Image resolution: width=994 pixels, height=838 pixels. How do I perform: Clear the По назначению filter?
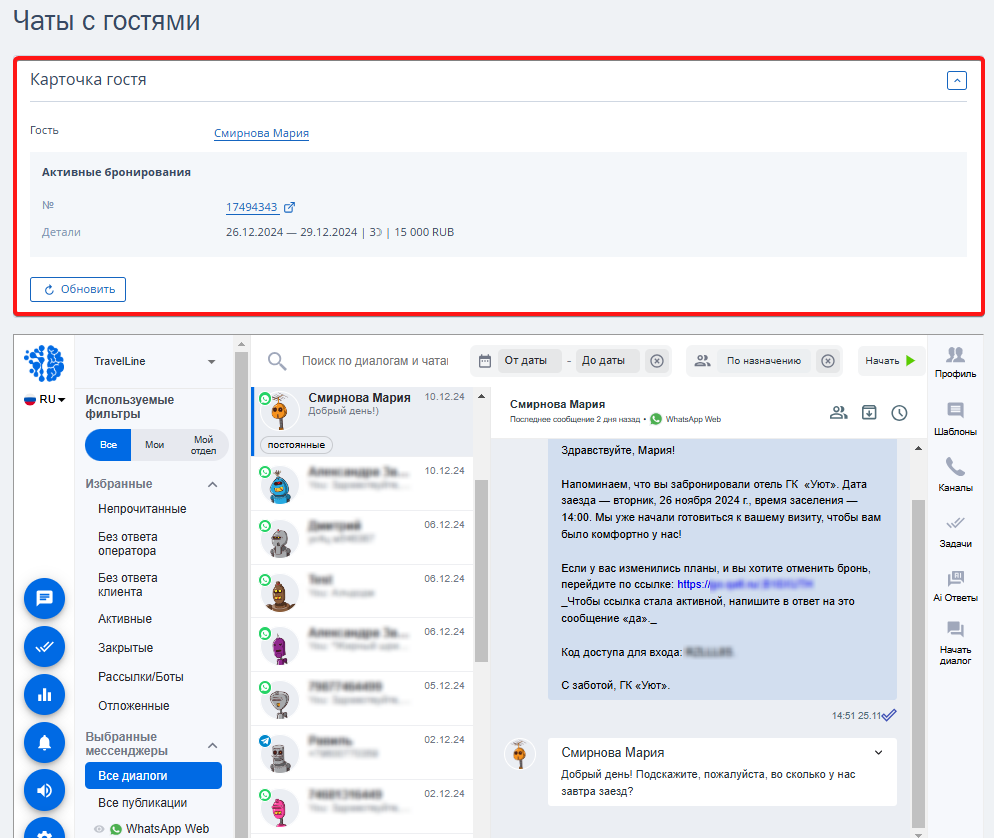[x=828, y=361]
